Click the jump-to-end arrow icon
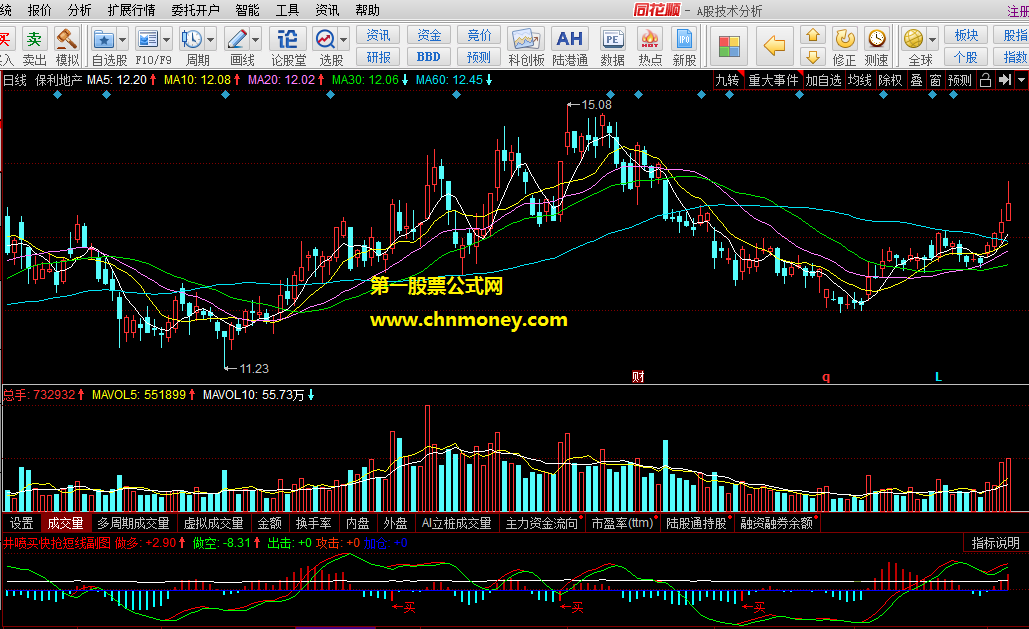Screen dimensions: 1029x629 point(1005,80)
